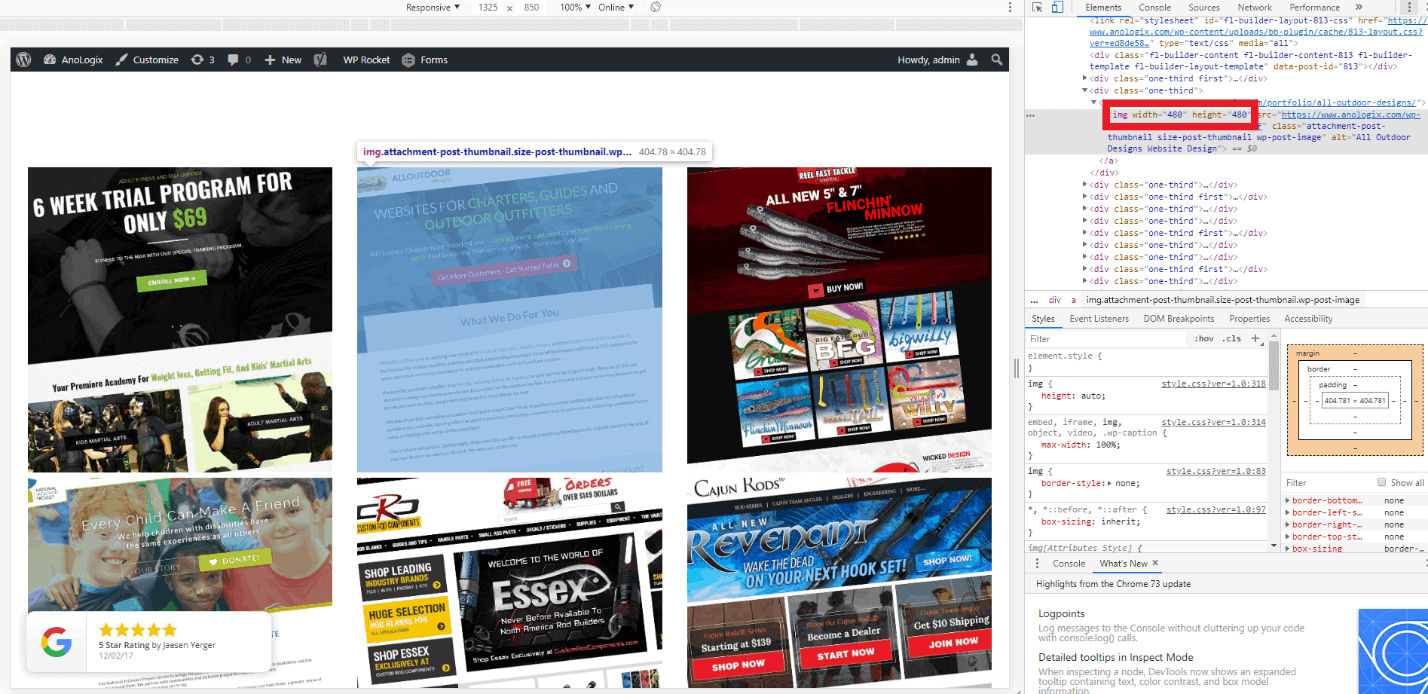Toggle :hov element state pane
The image size is (1428, 694).
[1204, 338]
